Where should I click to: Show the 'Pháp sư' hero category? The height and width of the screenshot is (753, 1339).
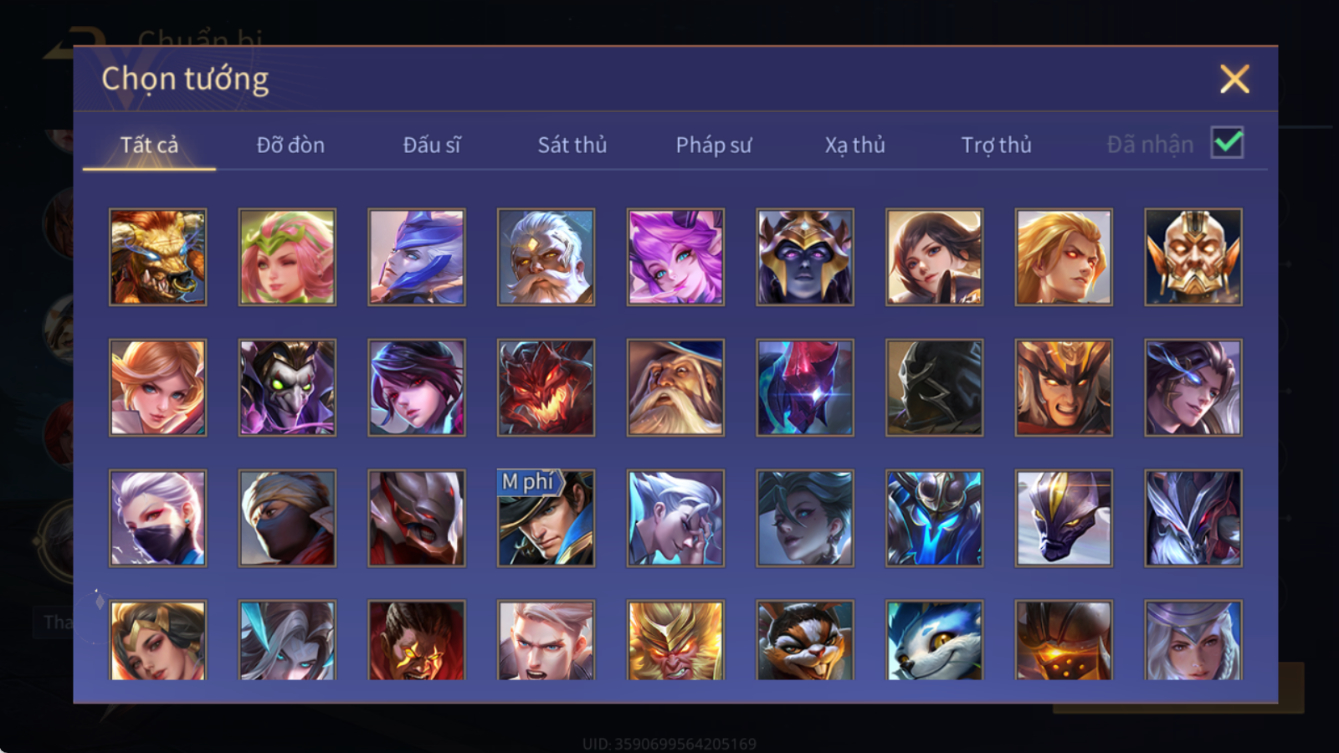(713, 145)
